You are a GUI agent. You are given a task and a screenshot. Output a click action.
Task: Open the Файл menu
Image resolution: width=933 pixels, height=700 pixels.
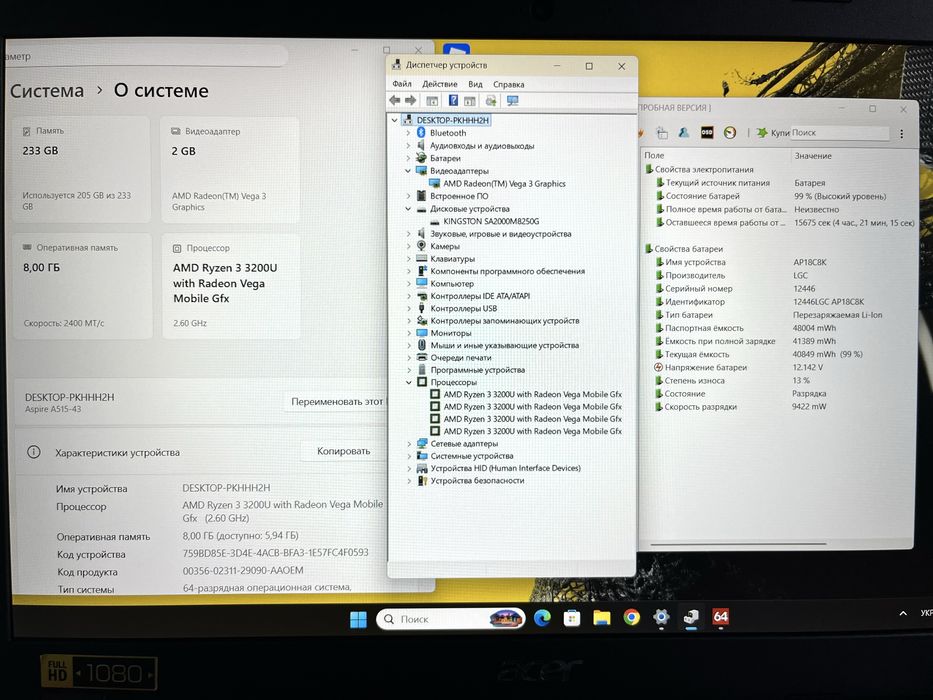click(402, 84)
